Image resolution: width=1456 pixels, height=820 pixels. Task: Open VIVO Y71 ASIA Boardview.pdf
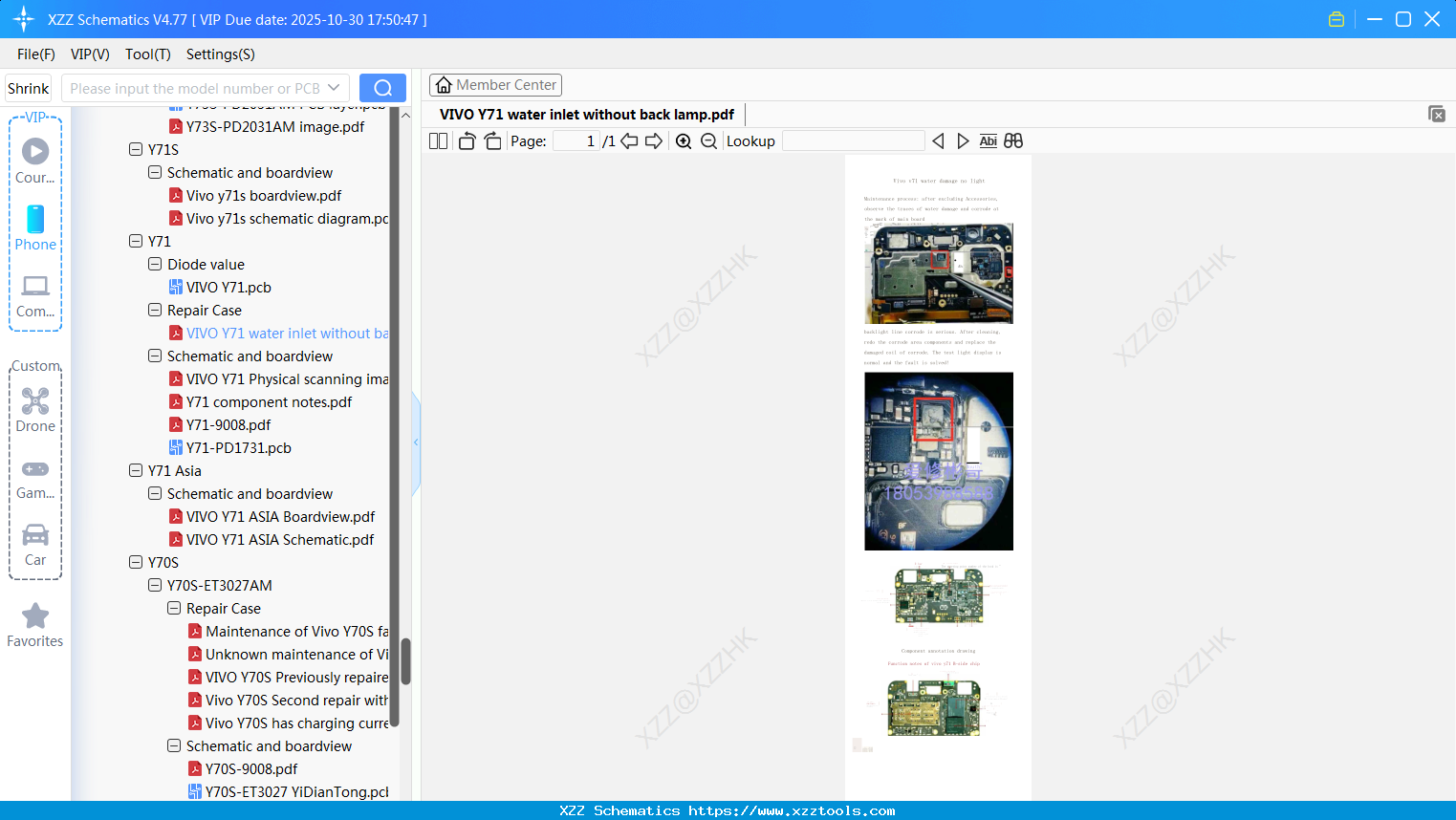272,516
